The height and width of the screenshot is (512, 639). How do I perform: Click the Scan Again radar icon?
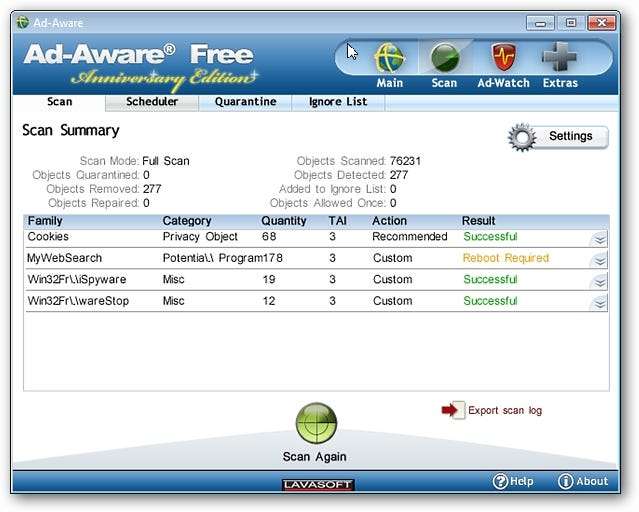[x=316, y=423]
